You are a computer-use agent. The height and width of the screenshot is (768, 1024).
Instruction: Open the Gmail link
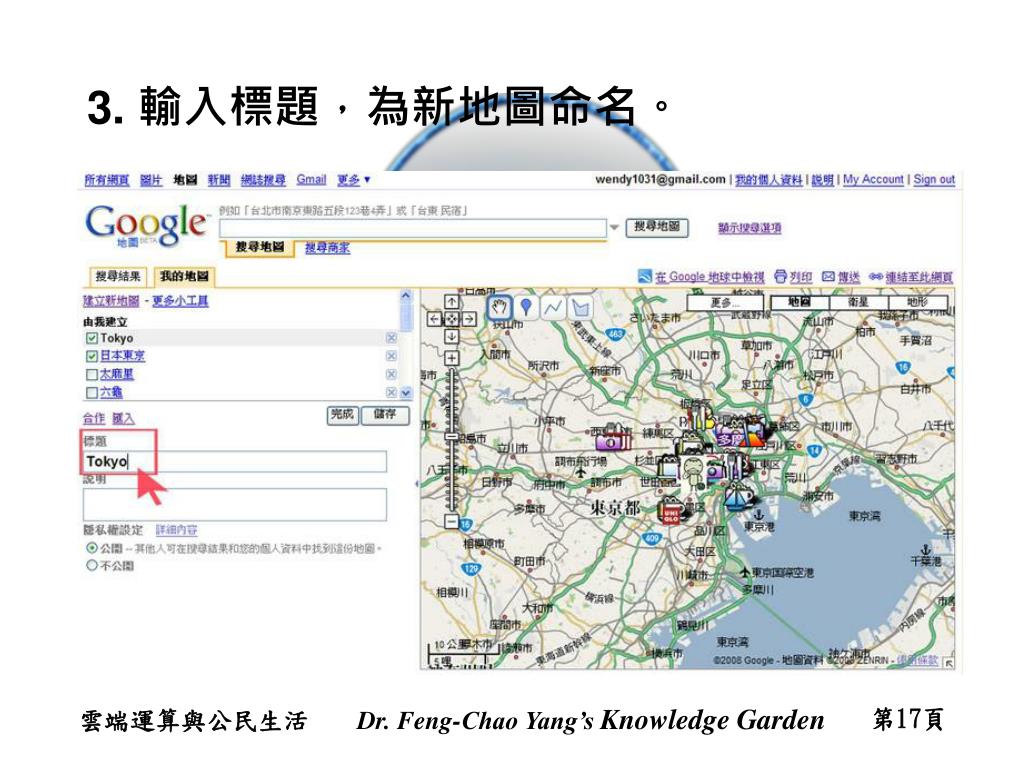coord(311,180)
